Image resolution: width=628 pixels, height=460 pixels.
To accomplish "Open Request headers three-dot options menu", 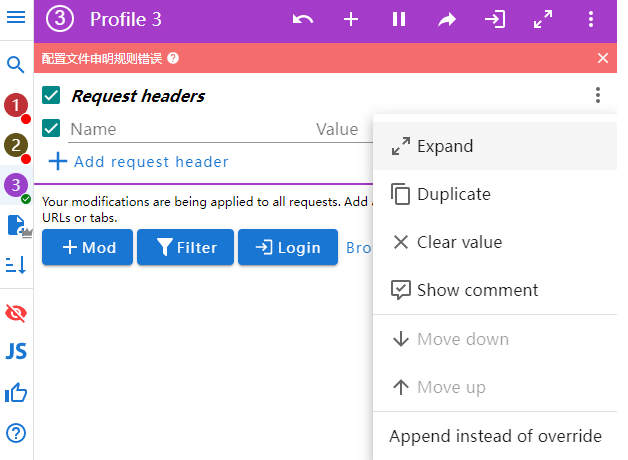I will point(598,96).
